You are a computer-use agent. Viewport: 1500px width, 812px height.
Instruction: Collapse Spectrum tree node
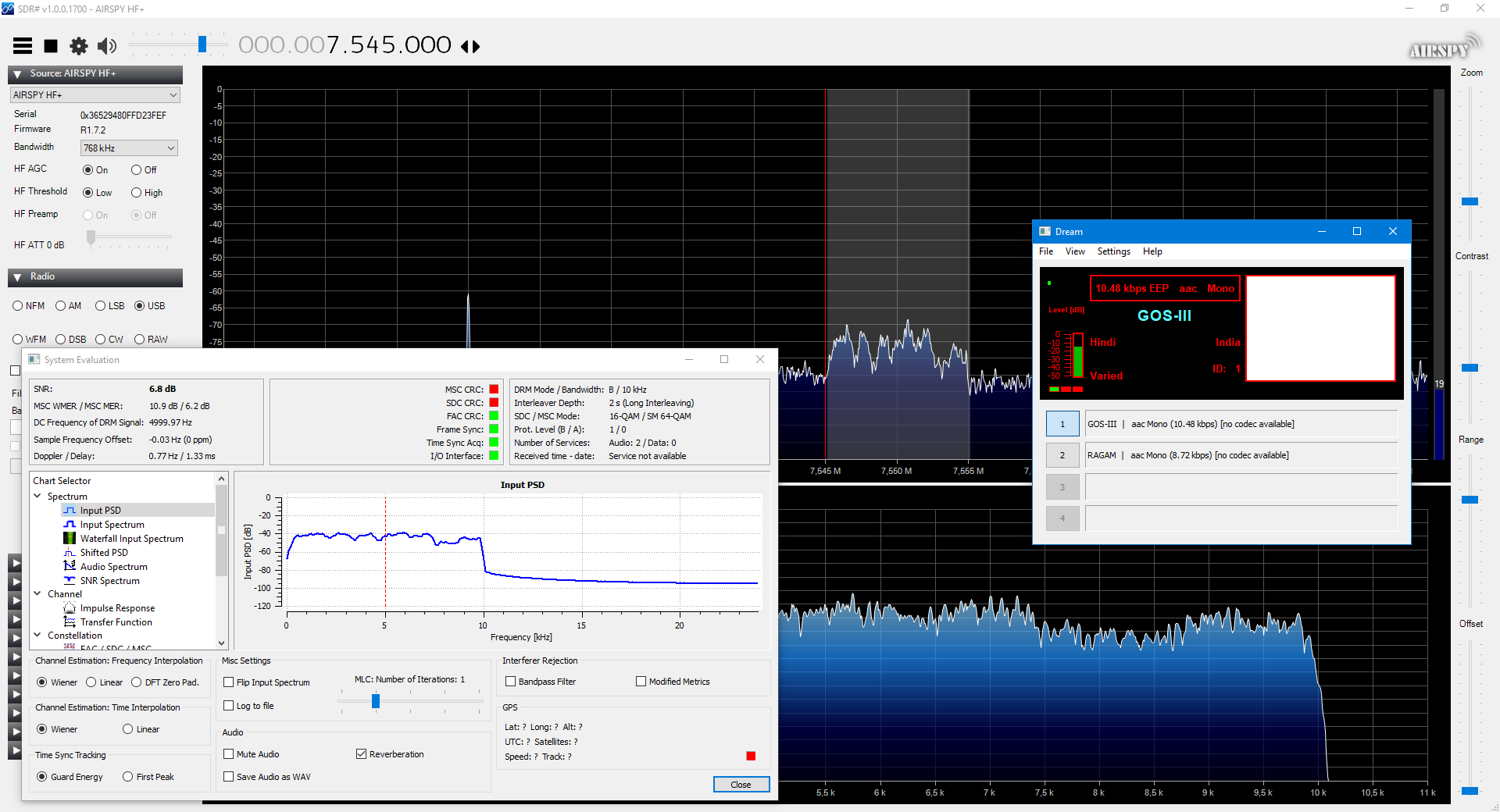point(37,496)
